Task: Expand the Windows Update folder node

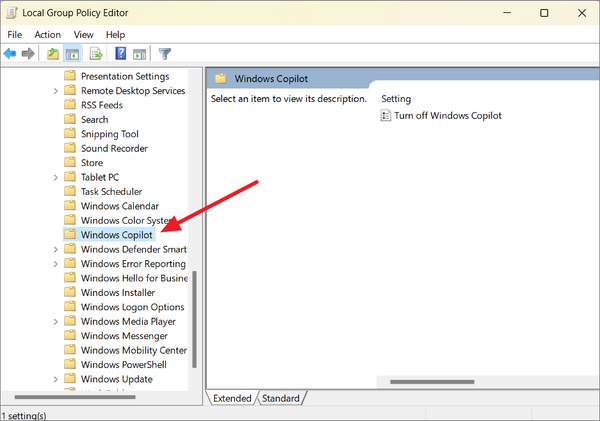Action: pos(55,379)
